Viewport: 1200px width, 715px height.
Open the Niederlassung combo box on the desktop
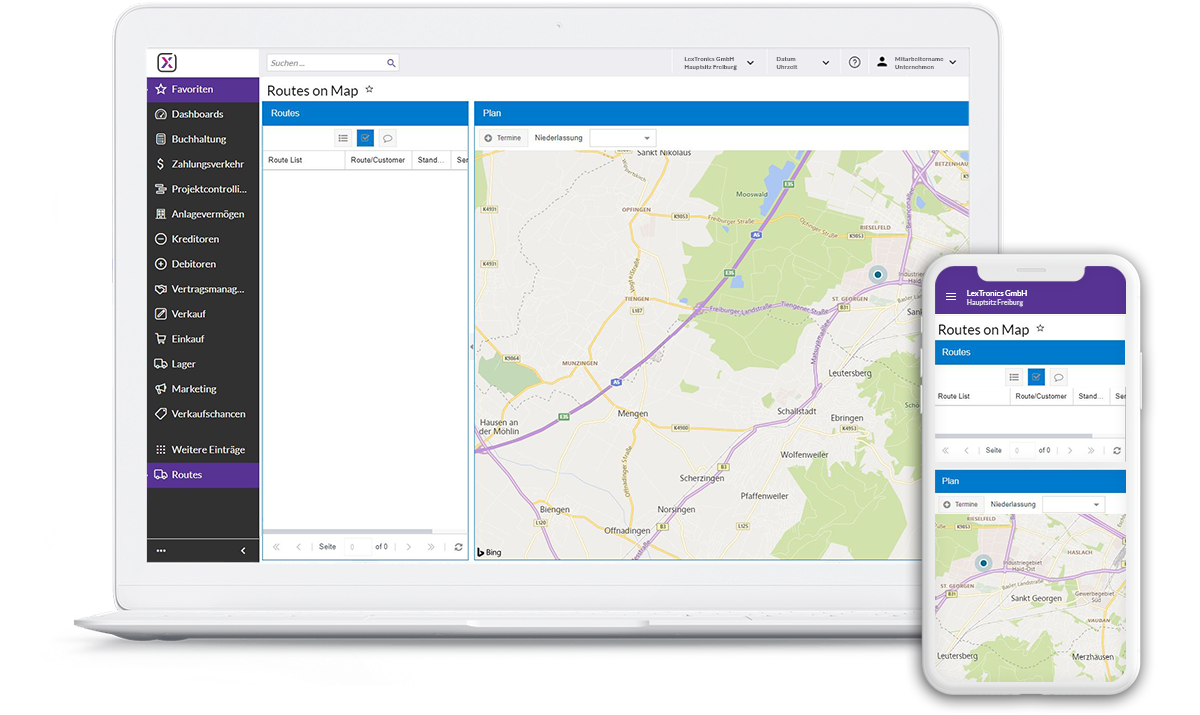[622, 138]
